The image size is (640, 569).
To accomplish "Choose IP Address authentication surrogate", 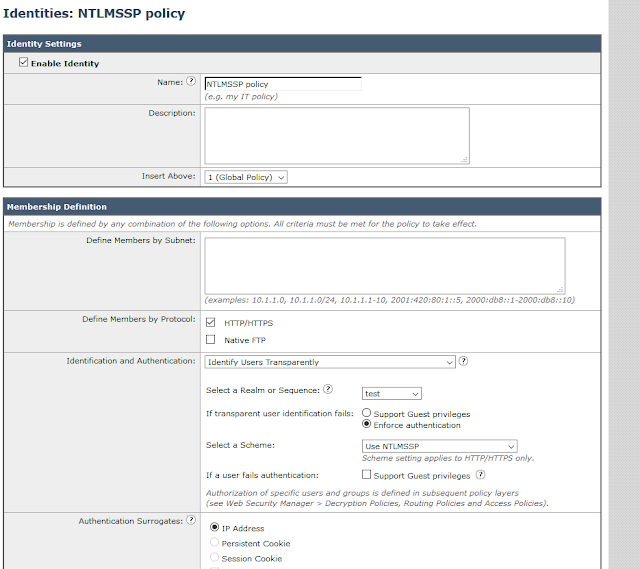I will [x=214, y=527].
